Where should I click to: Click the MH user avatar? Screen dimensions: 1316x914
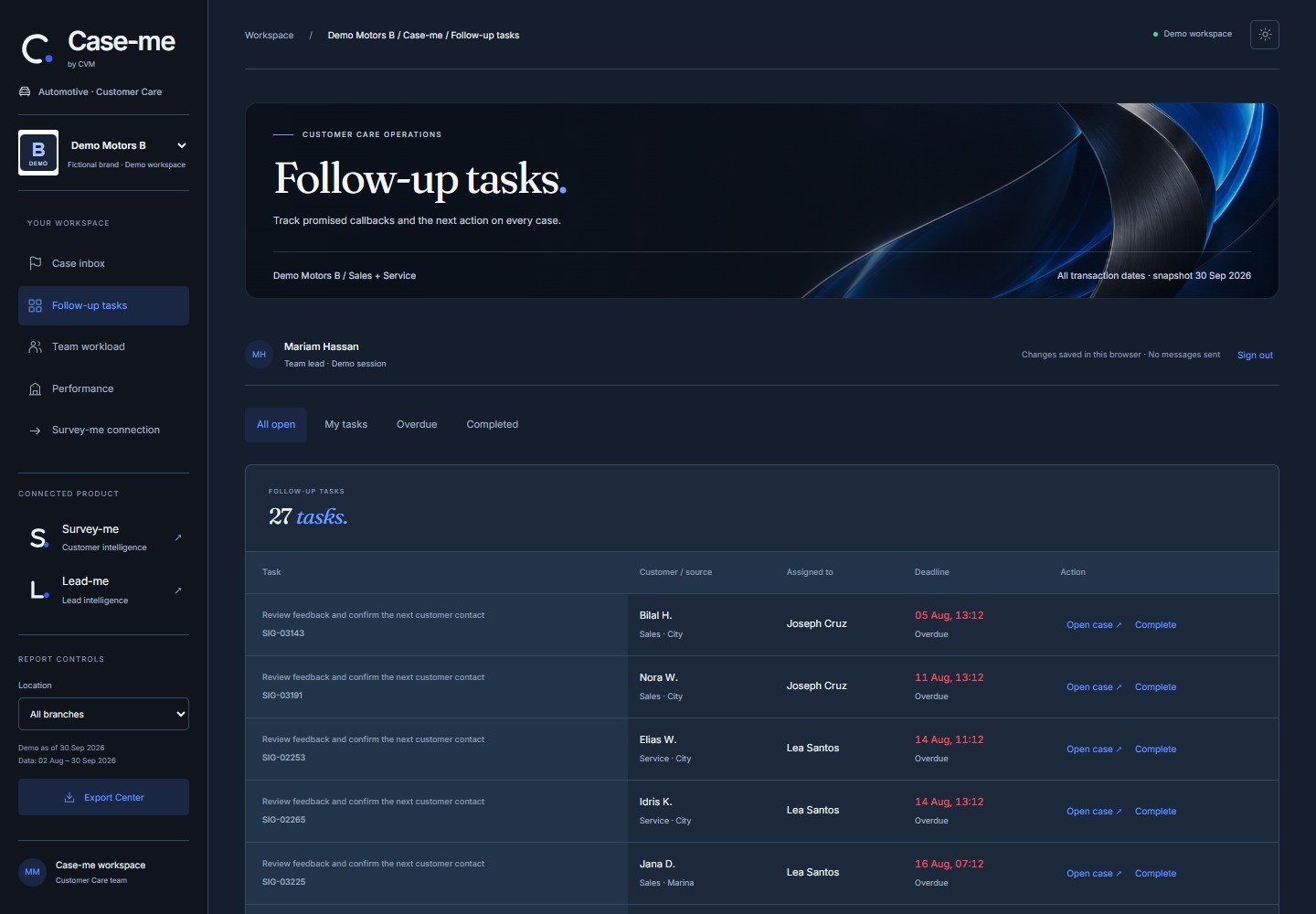[259, 355]
